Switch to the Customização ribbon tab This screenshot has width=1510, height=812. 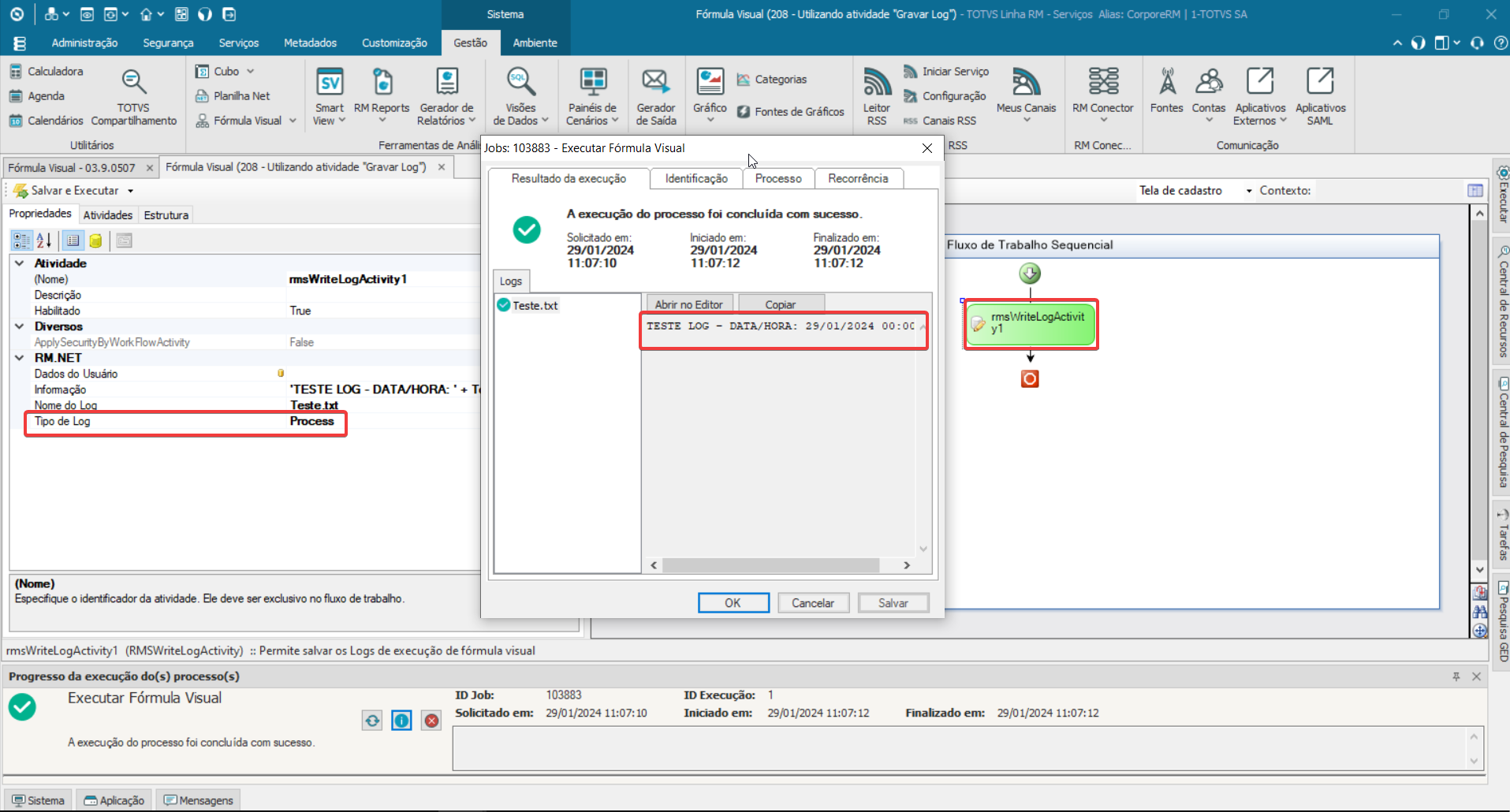pos(394,43)
